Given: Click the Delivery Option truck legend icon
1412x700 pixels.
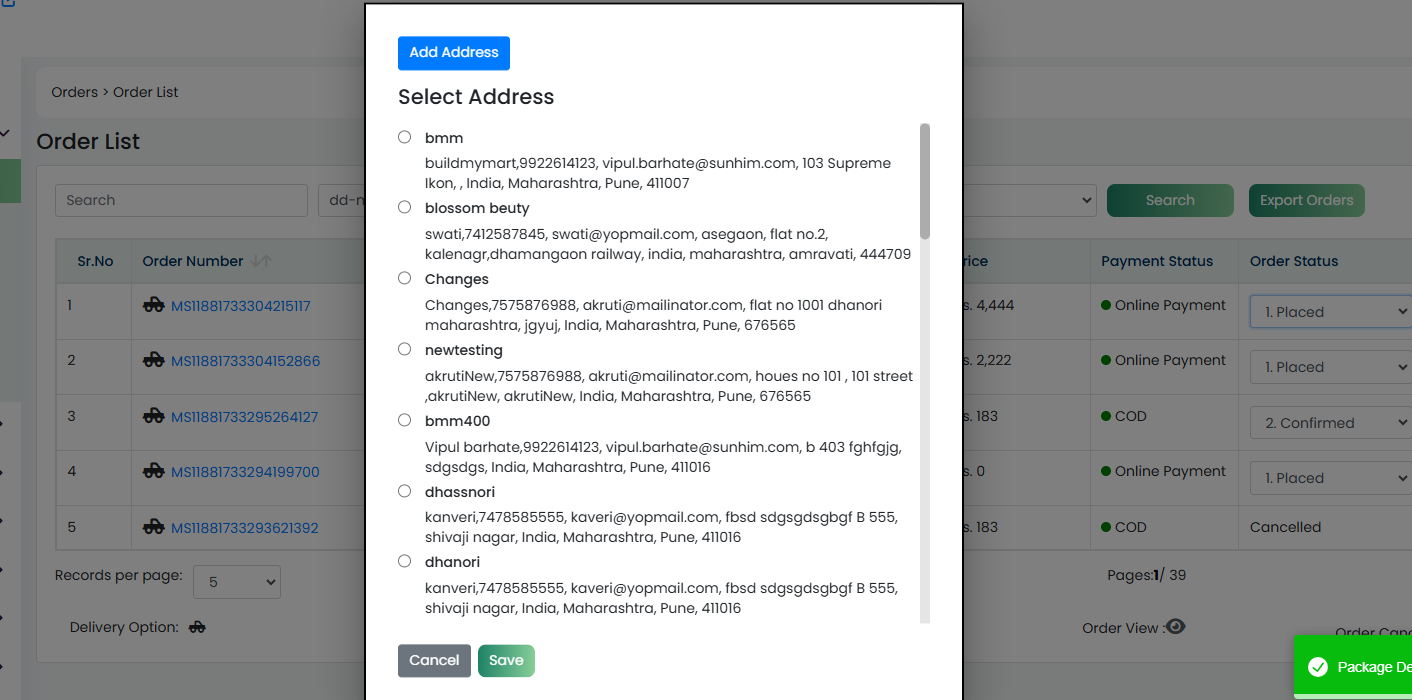Looking at the screenshot, I should (x=198, y=627).
